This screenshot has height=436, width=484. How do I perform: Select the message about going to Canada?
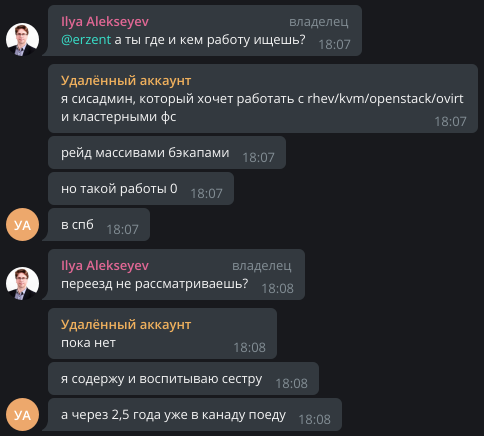click(195, 414)
